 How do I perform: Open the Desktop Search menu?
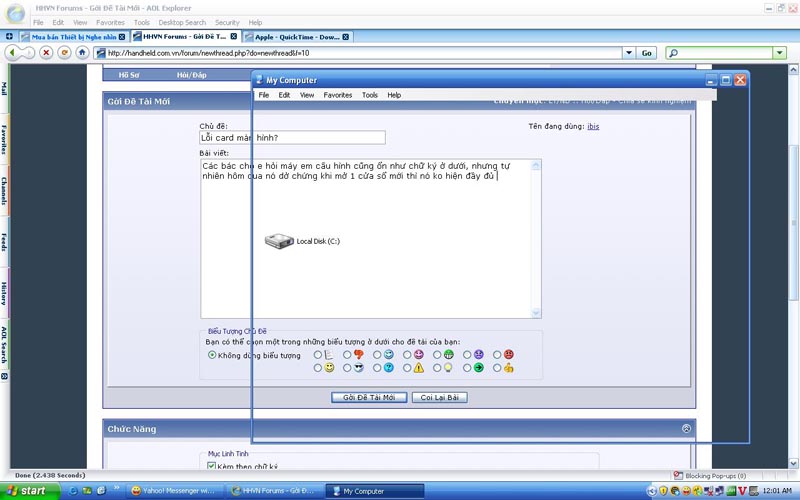pos(182,22)
